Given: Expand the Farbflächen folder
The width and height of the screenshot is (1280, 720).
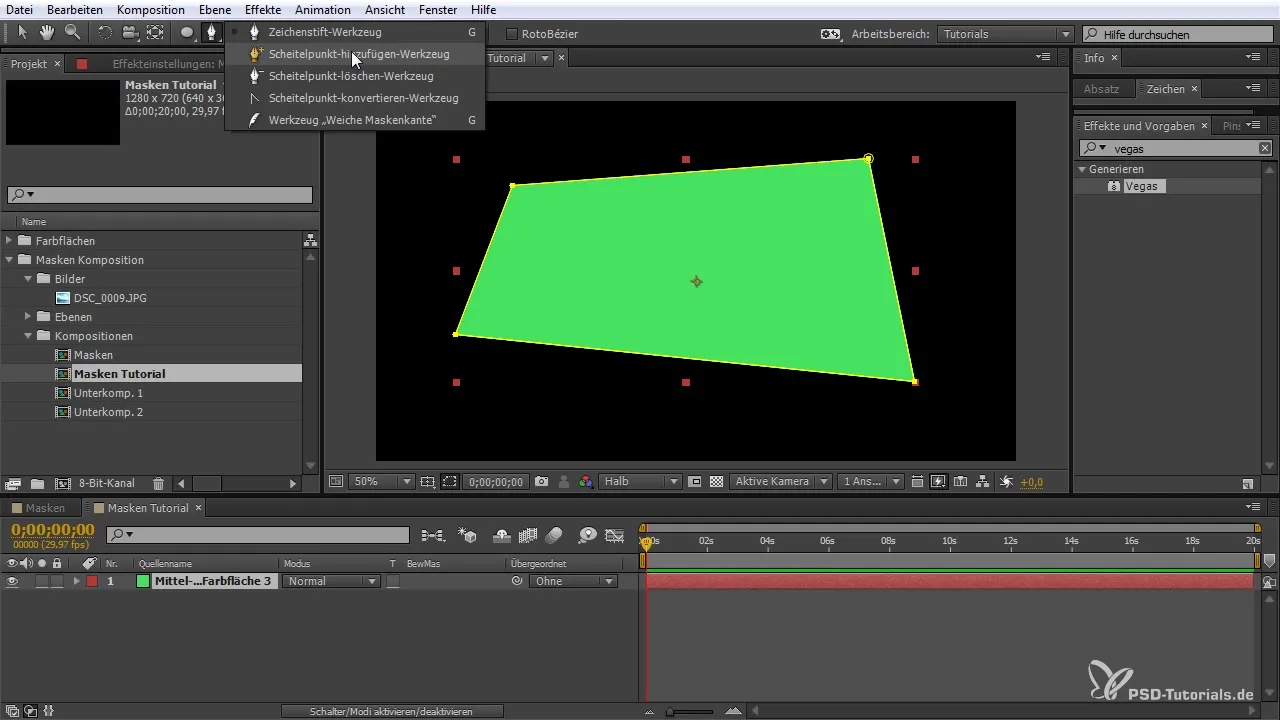Looking at the screenshot, I should pos(9,241).
